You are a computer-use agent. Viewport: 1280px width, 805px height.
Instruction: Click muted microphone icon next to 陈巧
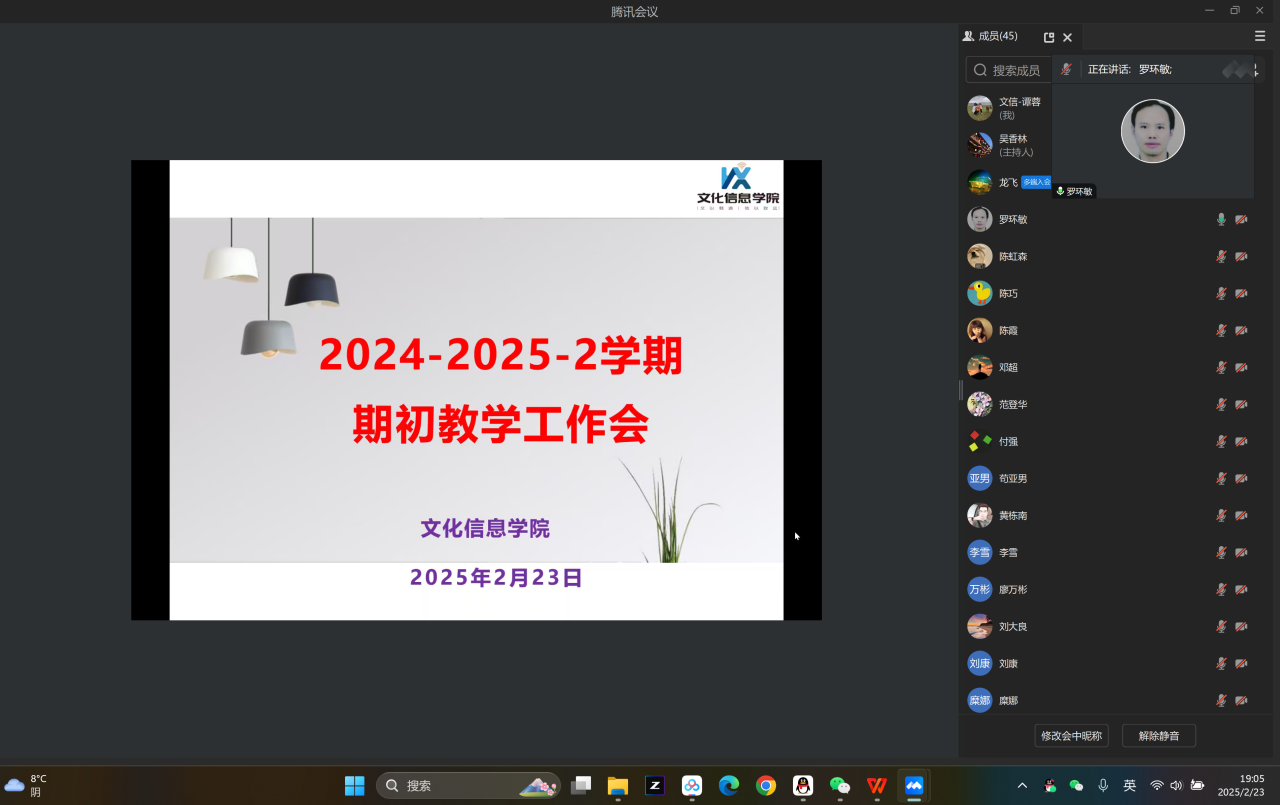click(1221, 294)
